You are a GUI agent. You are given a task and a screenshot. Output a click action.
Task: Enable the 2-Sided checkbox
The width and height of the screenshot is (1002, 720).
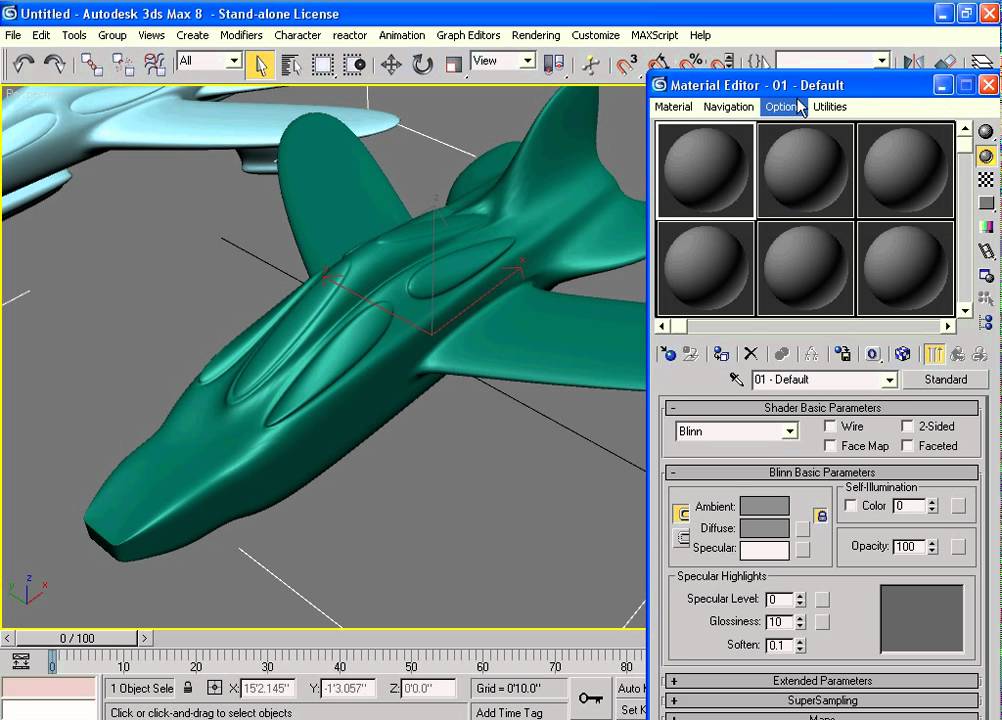click(907, 426)
